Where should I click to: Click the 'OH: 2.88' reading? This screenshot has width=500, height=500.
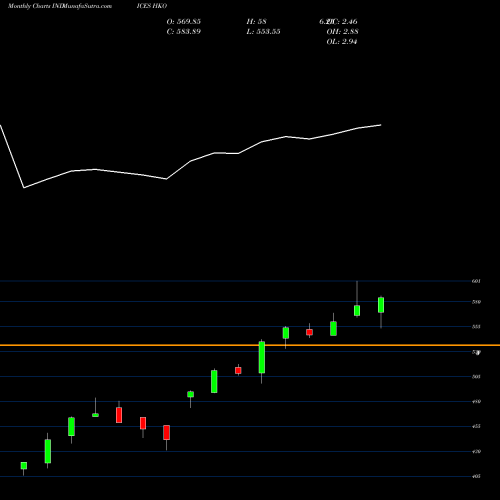pyautogui.click(x=342, y=32)
